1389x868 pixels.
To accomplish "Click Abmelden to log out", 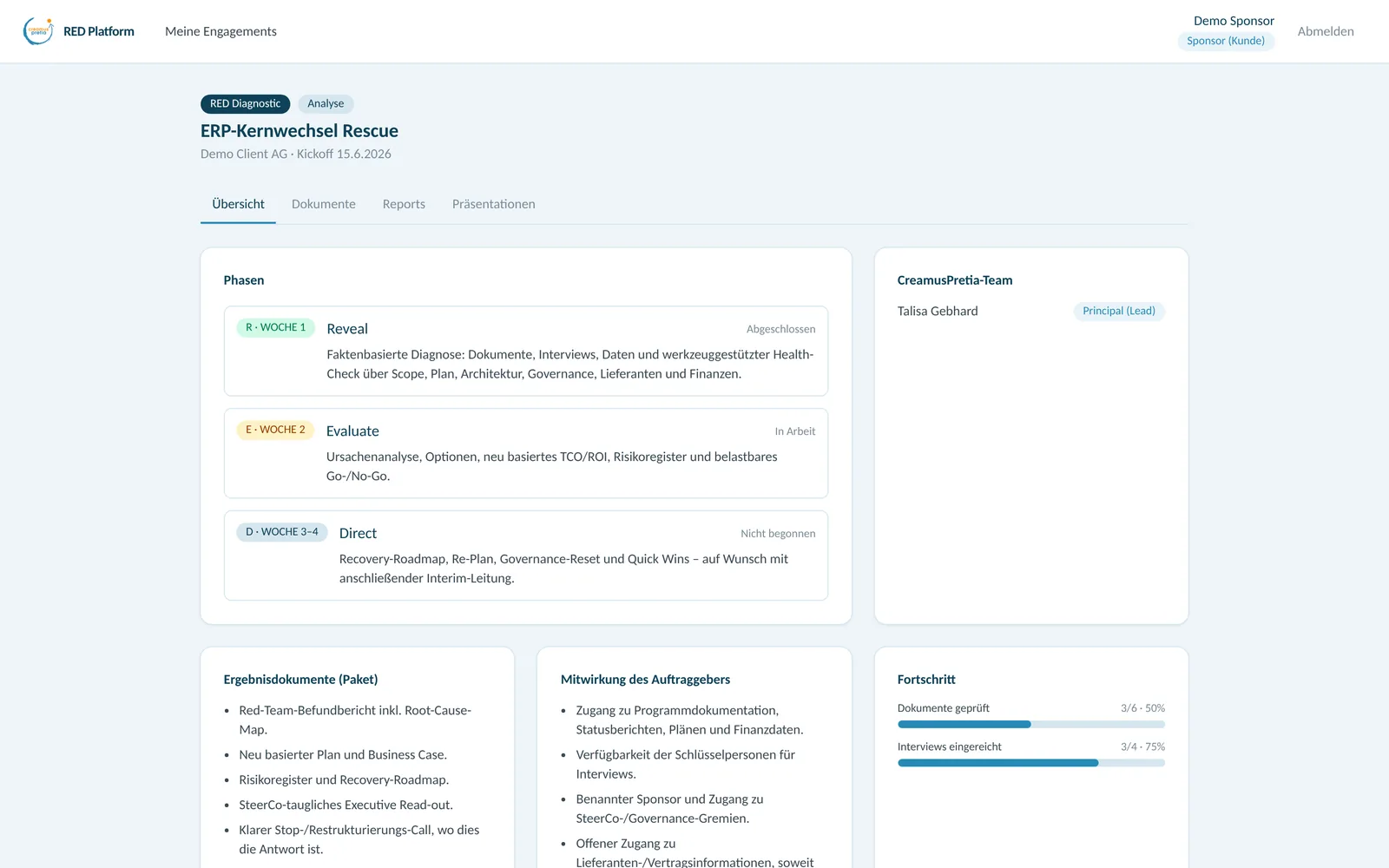I will pyautogui.click(x=1326, y=31).
